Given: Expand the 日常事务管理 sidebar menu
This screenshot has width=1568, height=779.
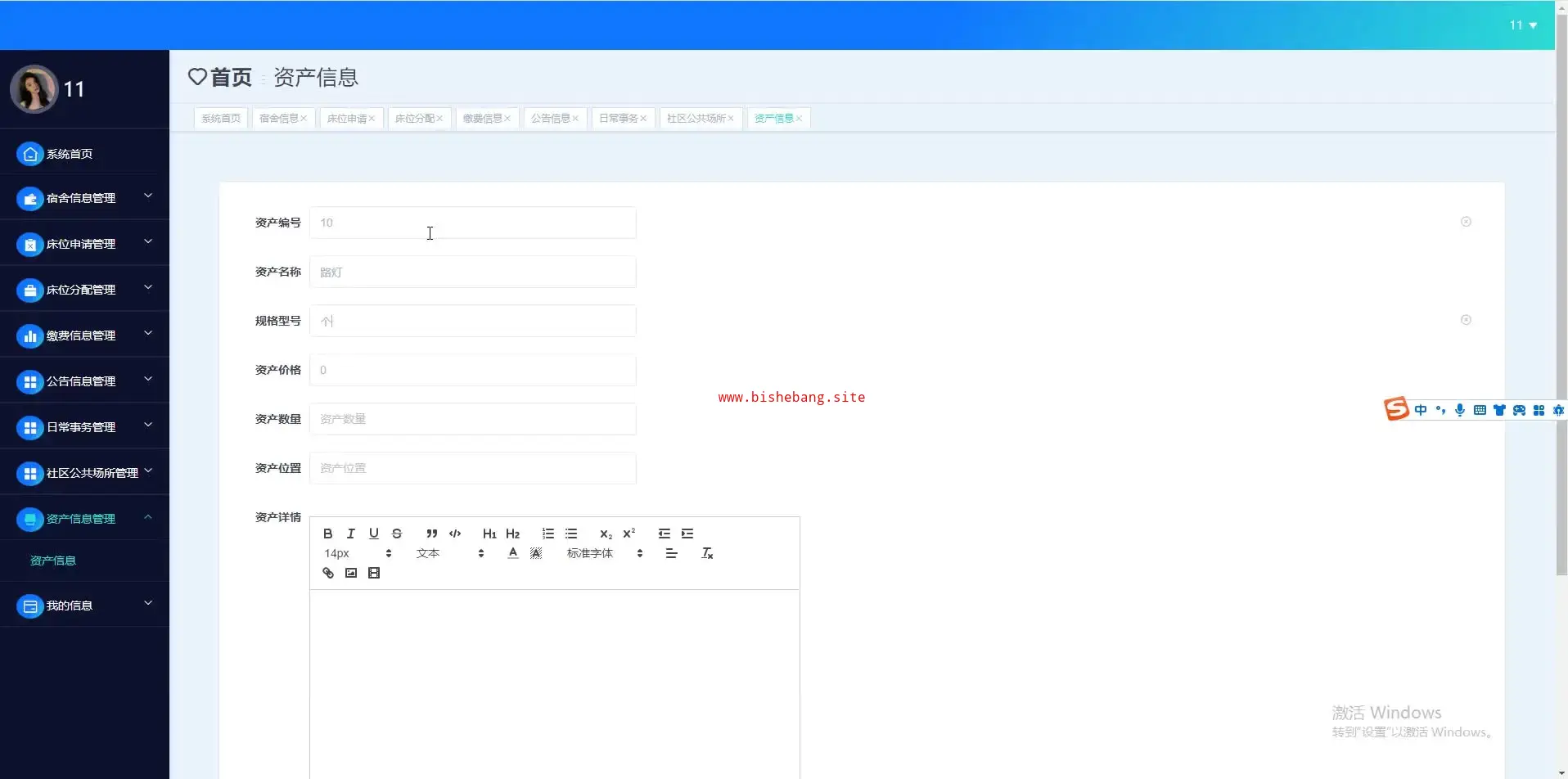Looking at the screenshot, I should (x=84, y=427).
